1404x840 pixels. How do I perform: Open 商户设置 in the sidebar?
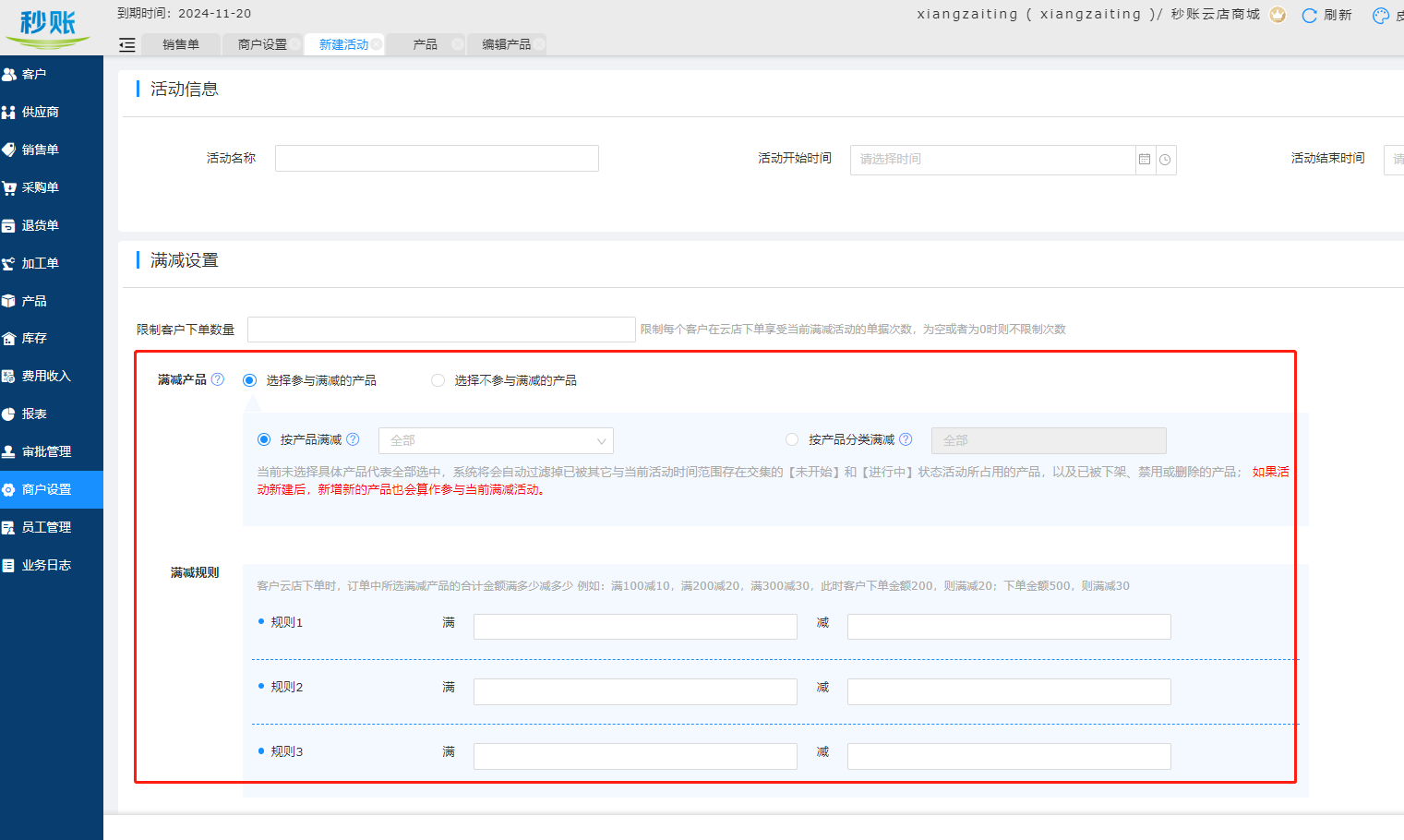(x=52, y=489)
